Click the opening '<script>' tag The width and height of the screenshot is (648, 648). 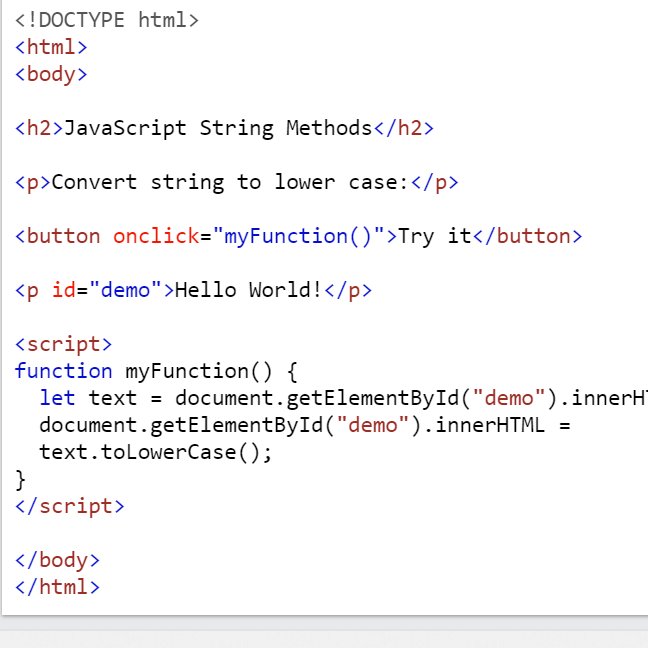click(x=63, y=344)
